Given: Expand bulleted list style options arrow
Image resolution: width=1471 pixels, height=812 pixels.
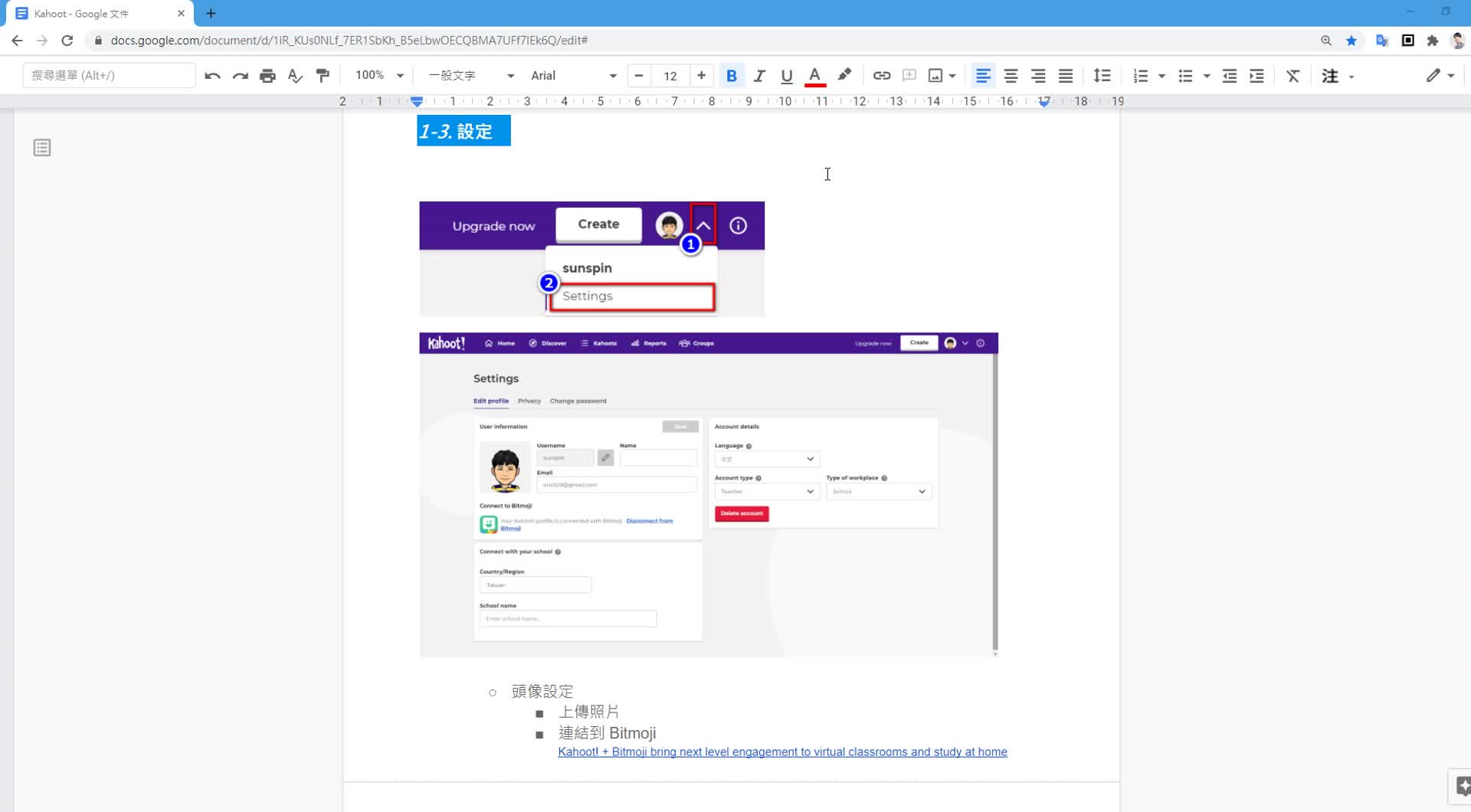Looking at the screenshot, I should tap(1207, 76).
